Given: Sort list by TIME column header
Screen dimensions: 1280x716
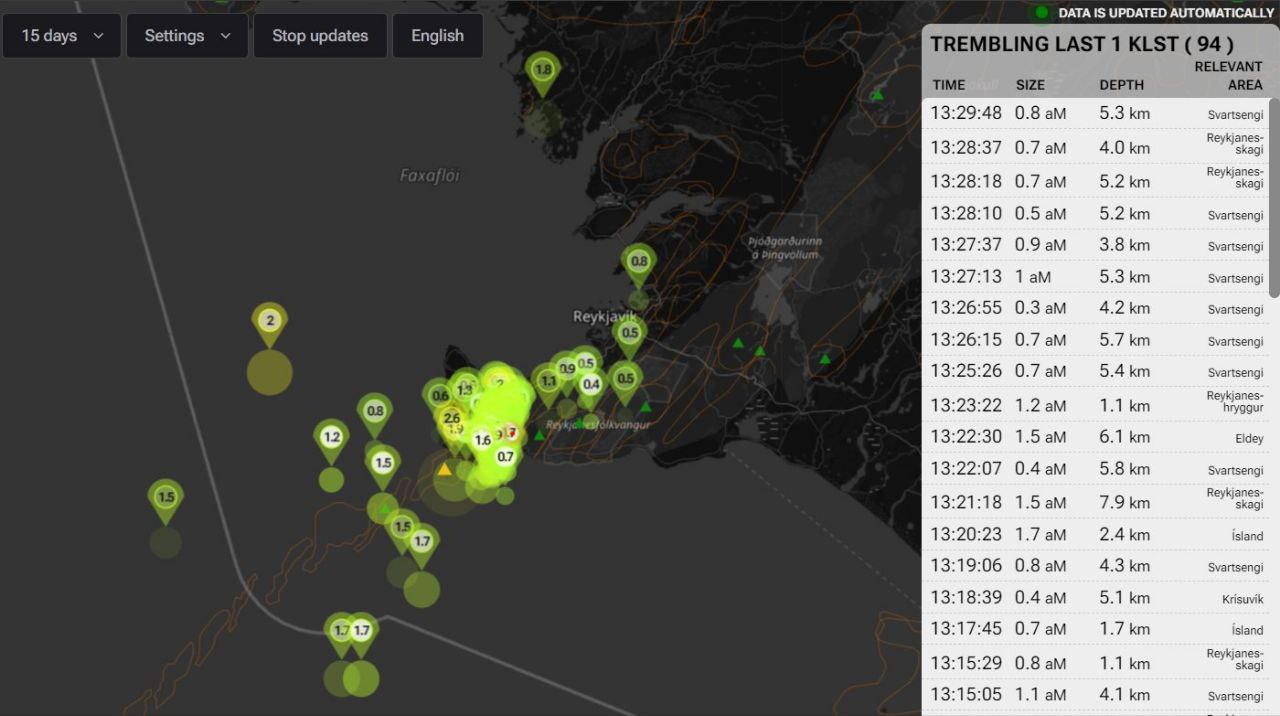Looking at the screenshot, I should tap(949, 85).
